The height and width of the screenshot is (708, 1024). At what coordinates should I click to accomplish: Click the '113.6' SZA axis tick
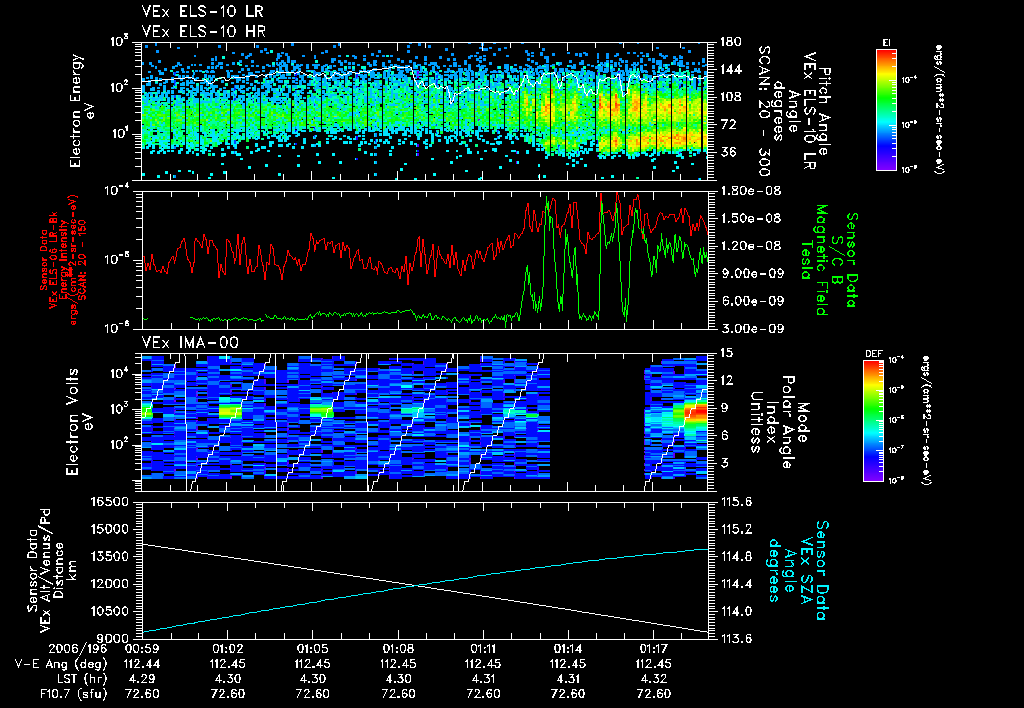(737, 639)
